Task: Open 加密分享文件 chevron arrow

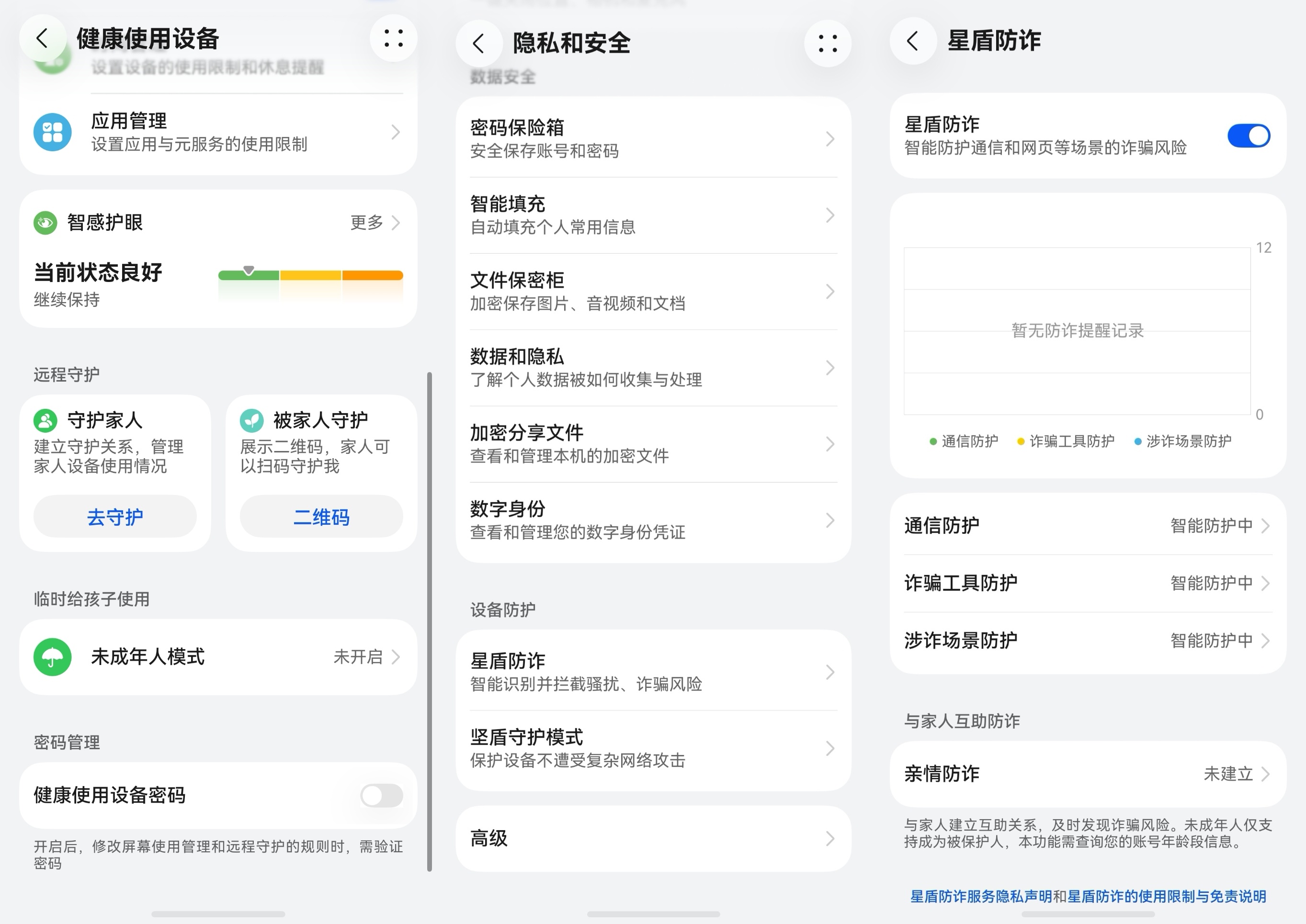Action: [830, 444]
